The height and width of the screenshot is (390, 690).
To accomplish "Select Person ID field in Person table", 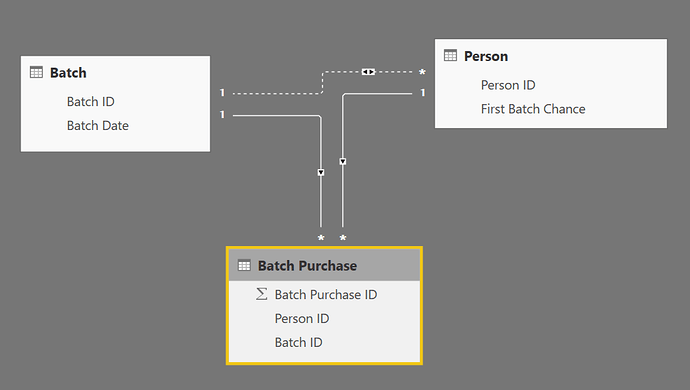I will click(x=508, y=85).
